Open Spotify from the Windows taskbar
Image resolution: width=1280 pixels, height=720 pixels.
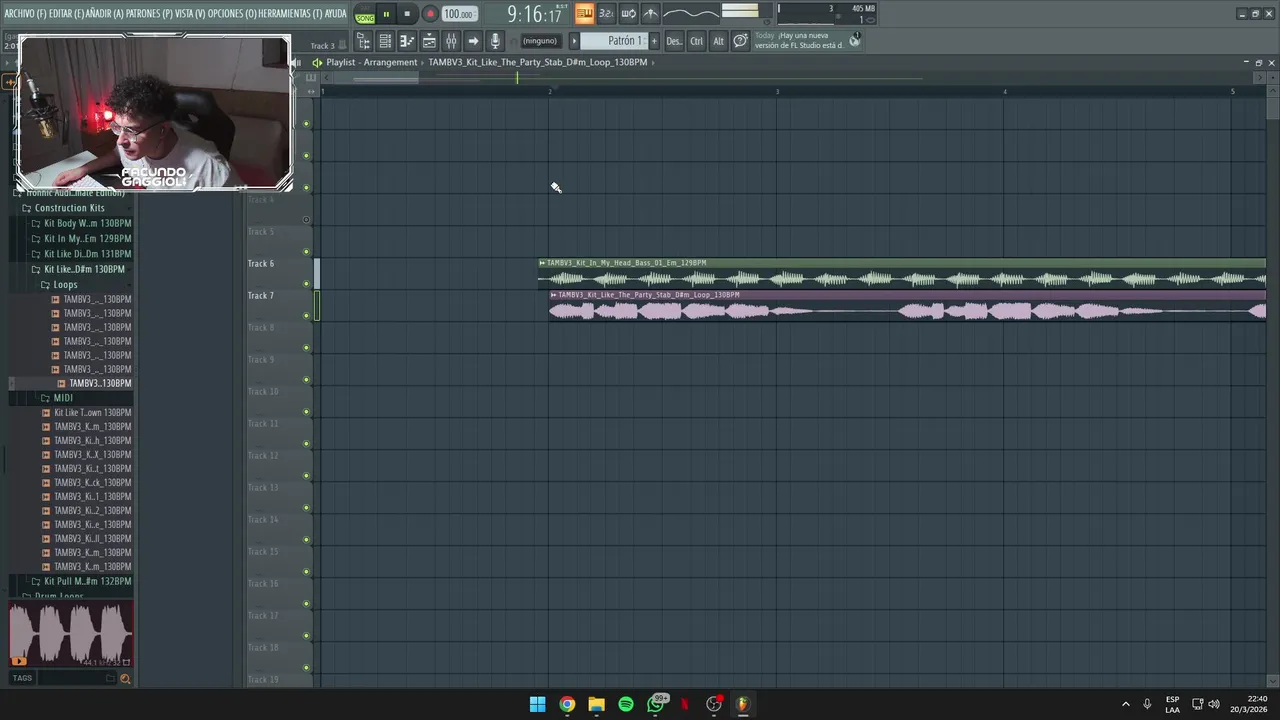click(x=626, y=704)
